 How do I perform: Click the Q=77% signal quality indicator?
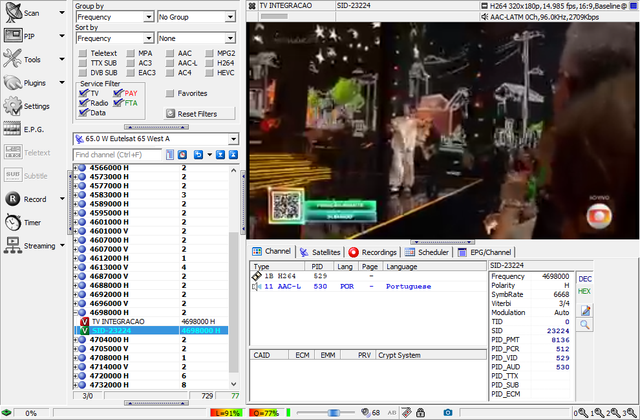click(264, 413)
